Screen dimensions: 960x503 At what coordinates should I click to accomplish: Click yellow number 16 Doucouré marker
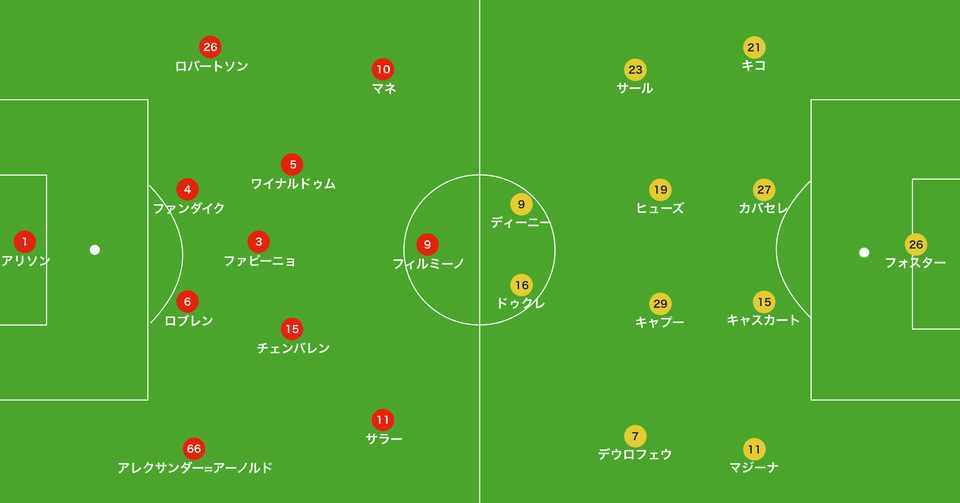pyautogui.click(x=521, y=285)
